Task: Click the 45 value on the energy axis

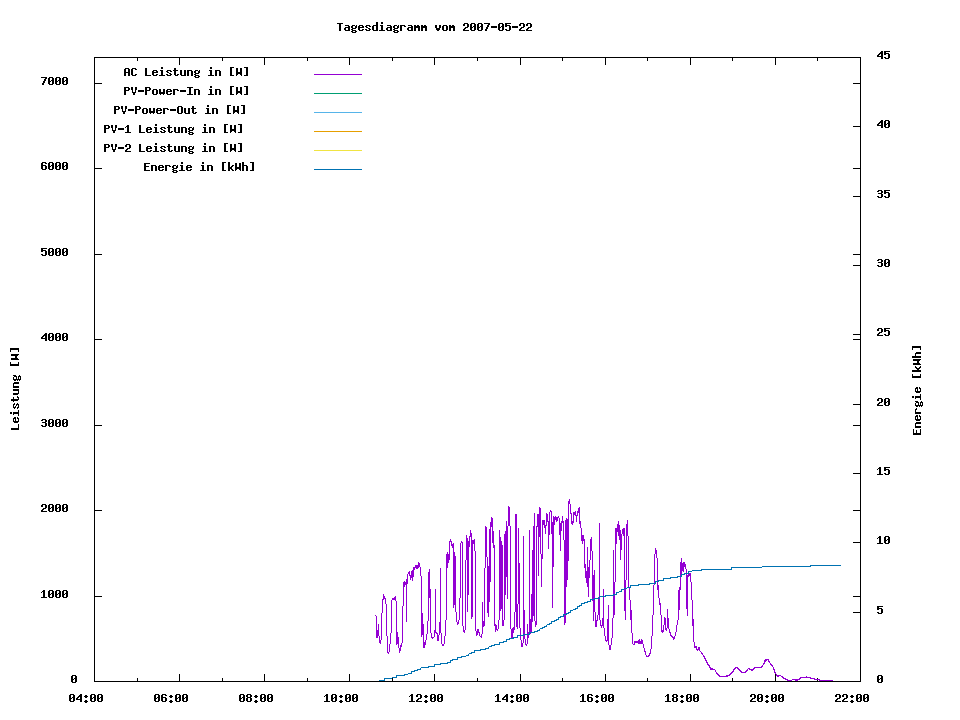Action: [x=883, y=55]
